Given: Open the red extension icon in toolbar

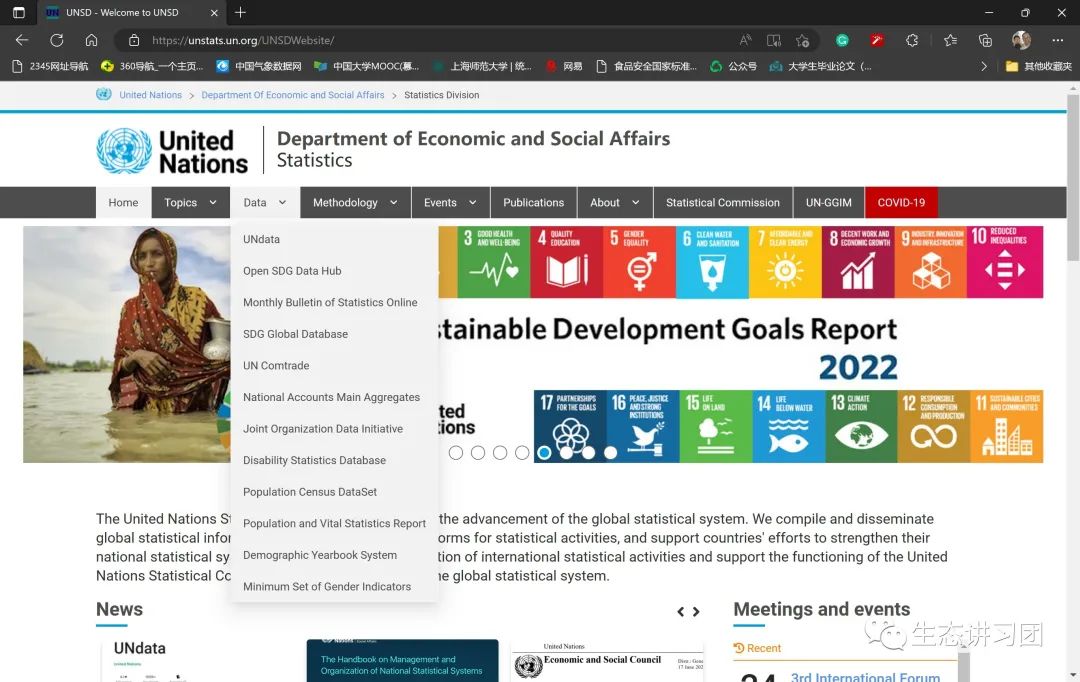Looking at the screenshot, I should tap(877, 40).
